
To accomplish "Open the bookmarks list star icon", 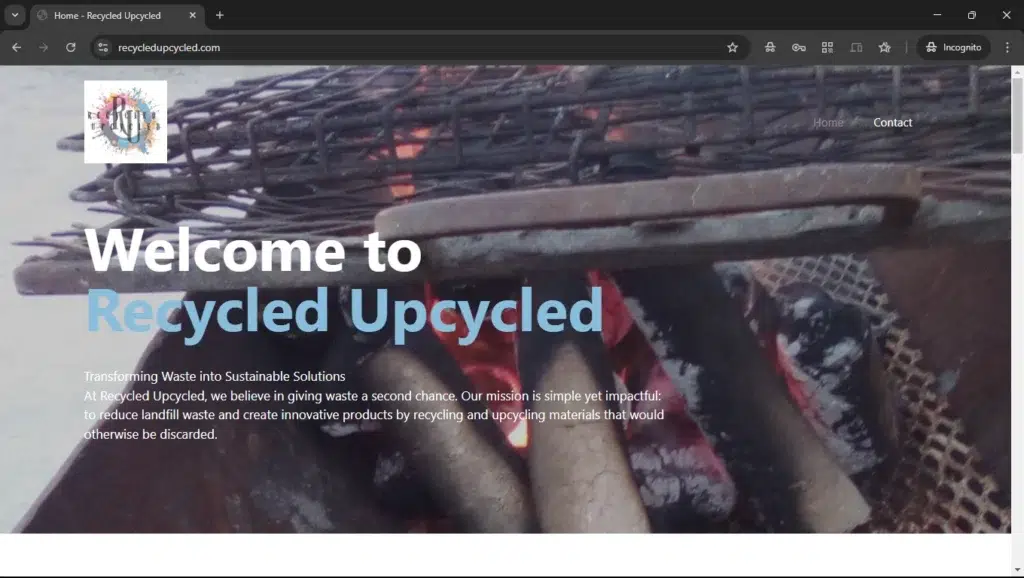I will 884,47.
